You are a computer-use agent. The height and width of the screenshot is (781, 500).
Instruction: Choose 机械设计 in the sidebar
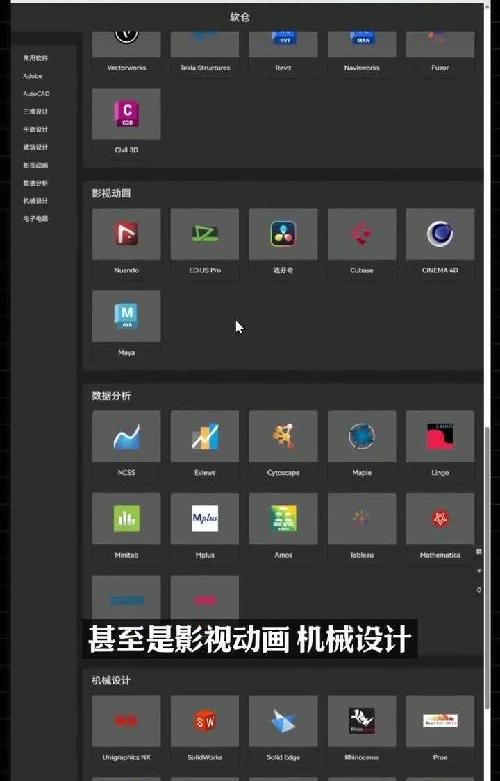(x=35, y=201)
